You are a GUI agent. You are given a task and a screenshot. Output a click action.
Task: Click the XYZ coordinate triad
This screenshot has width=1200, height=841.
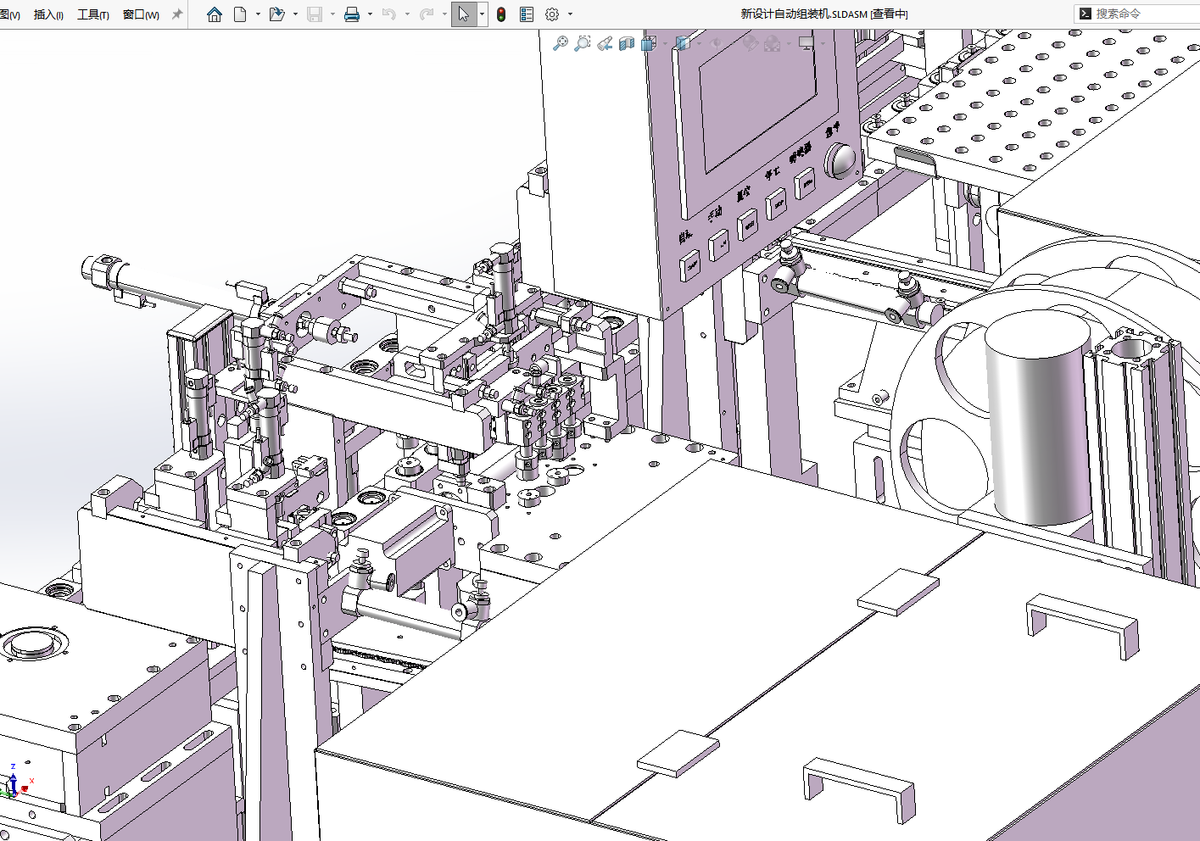click(16, 780)
